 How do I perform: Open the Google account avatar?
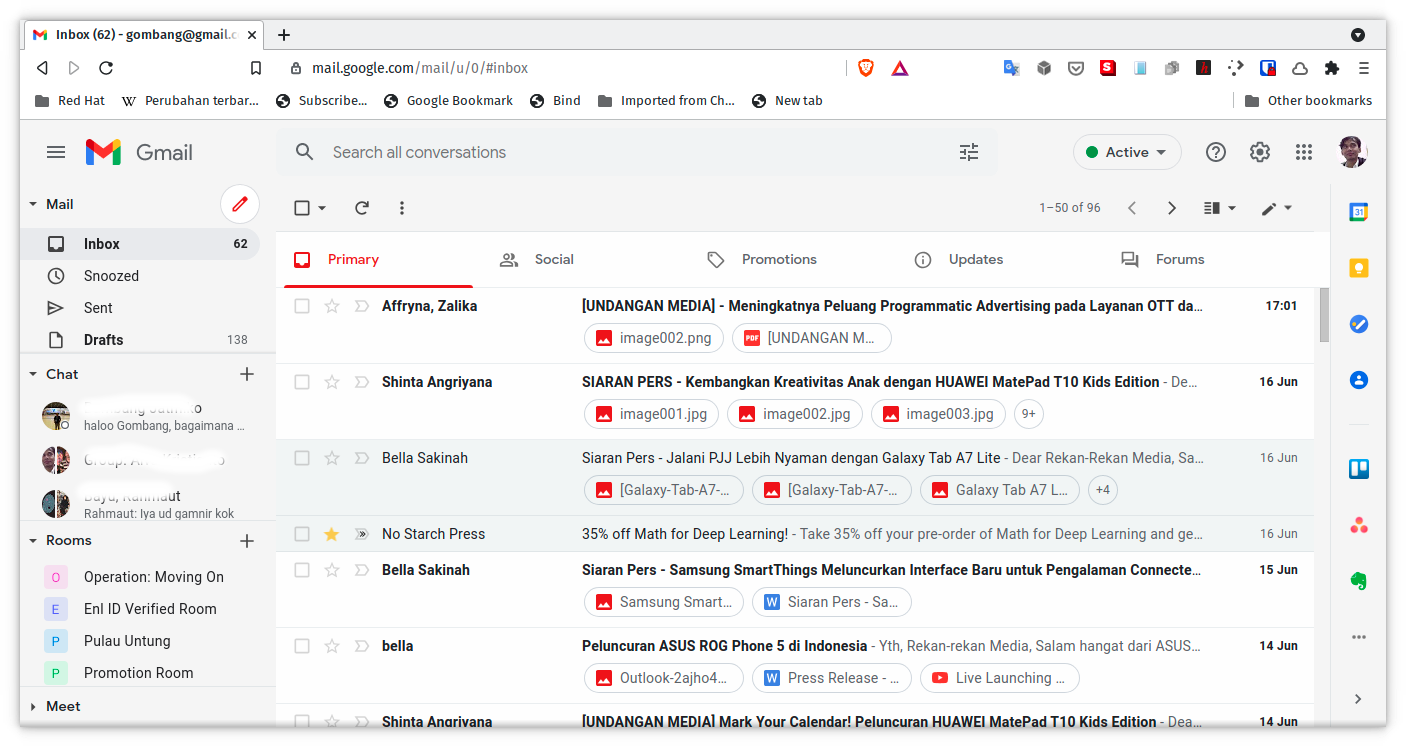pyautogui.click(x=1353, y=152)
